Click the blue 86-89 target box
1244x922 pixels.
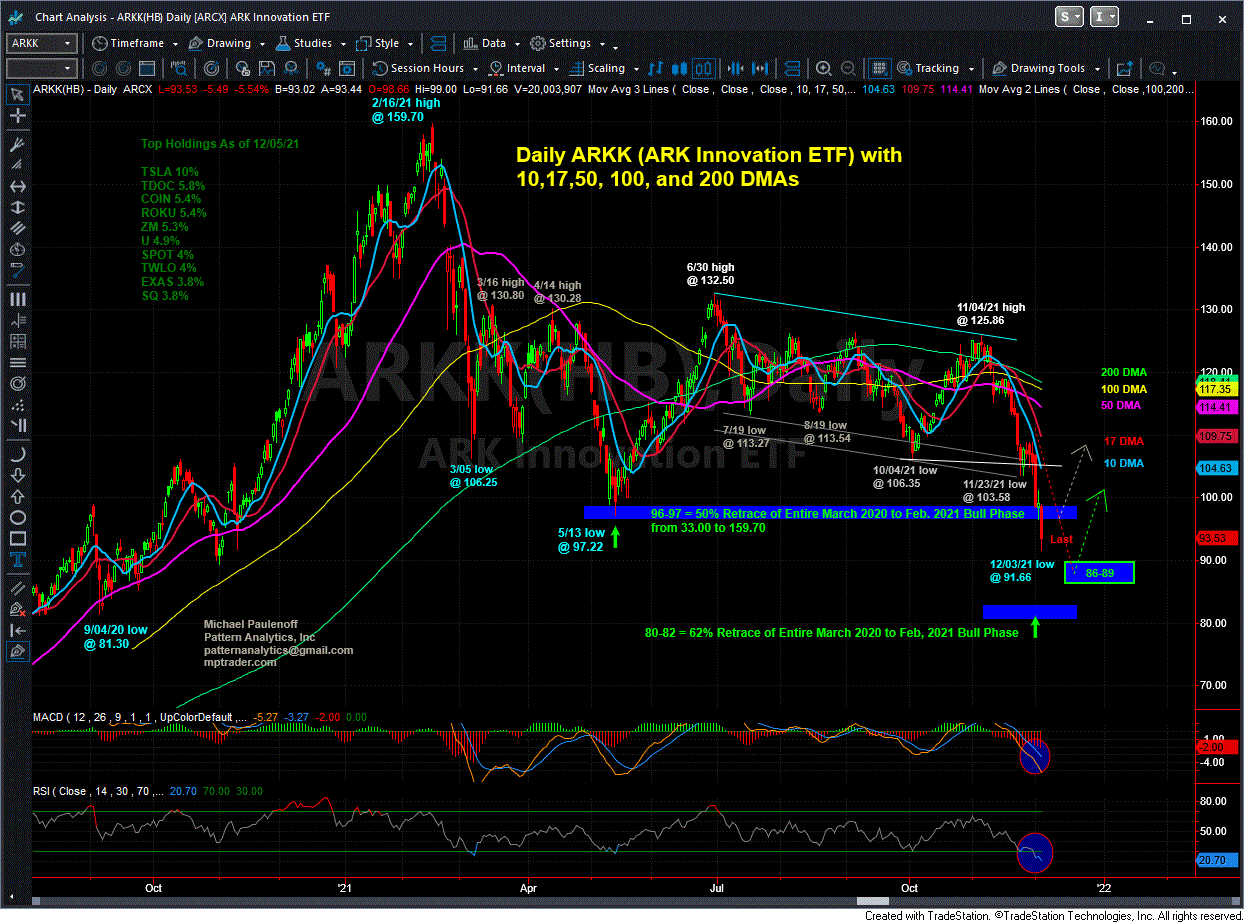point(1100,573)
